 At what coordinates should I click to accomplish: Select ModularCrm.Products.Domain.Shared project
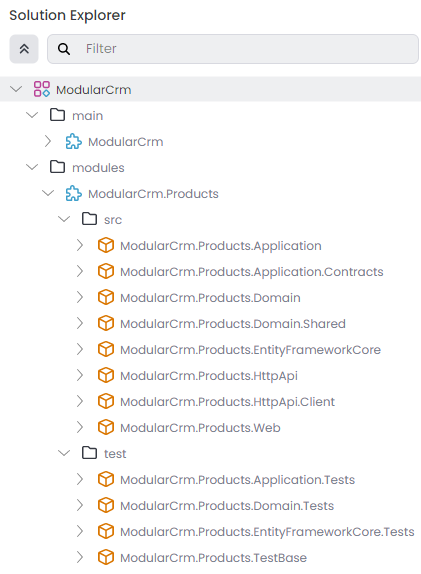(x=233, y=324)
